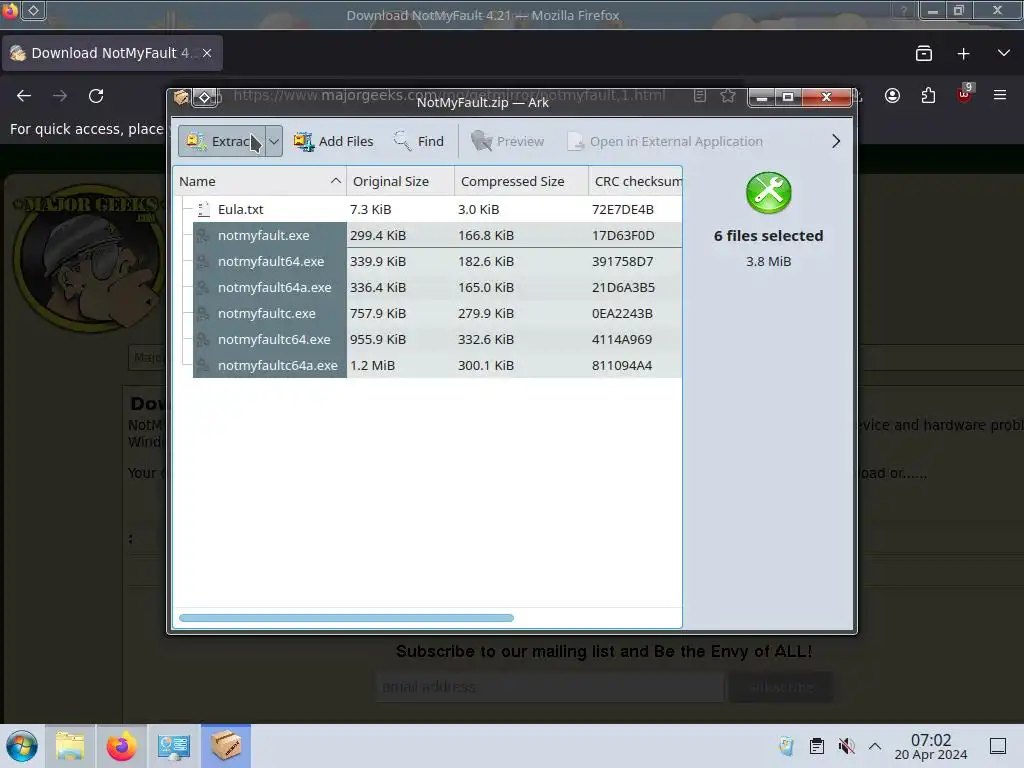This screenshot has width=1024, height=768.
Task: Click the Ark window menu icon
Action: point(181,97)
